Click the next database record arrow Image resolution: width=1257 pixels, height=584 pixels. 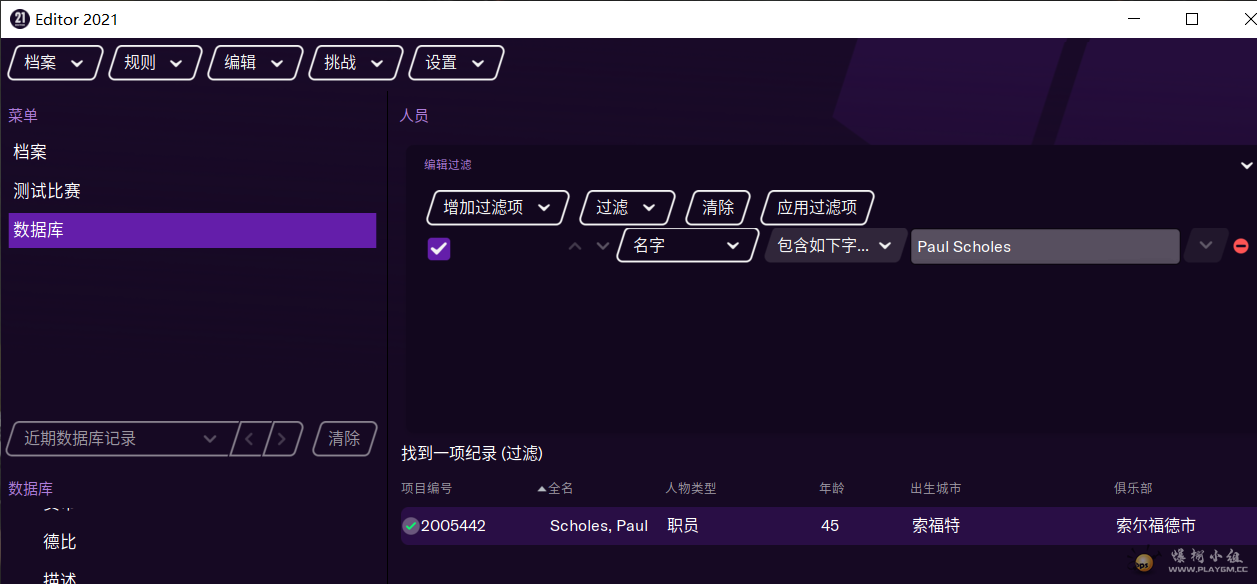click(x=282, y=439)
